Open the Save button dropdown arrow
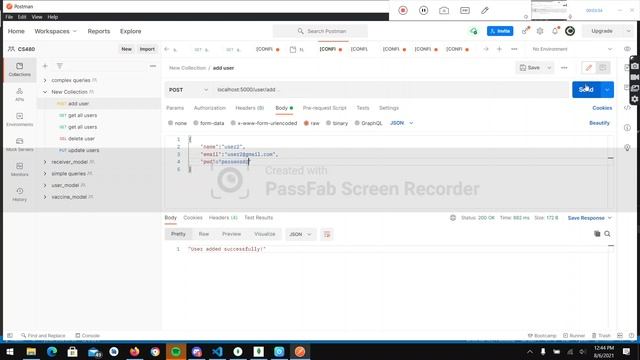This screenshot has width=640, height=360. coord(549,68)
